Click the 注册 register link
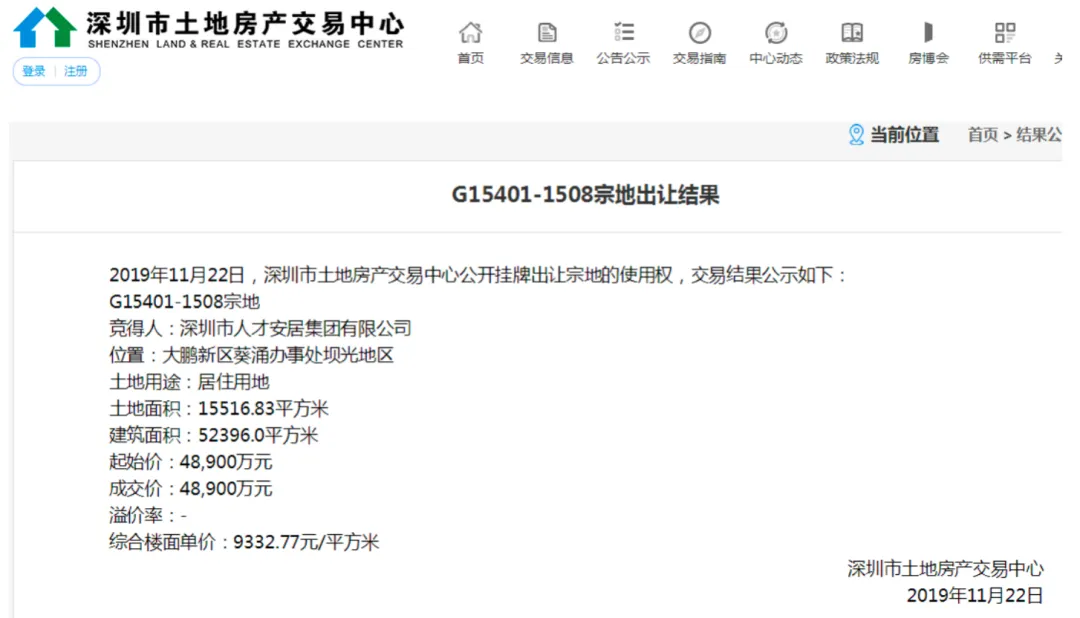1080x618 pixels. pyautogui.click(x=76, y=71)
